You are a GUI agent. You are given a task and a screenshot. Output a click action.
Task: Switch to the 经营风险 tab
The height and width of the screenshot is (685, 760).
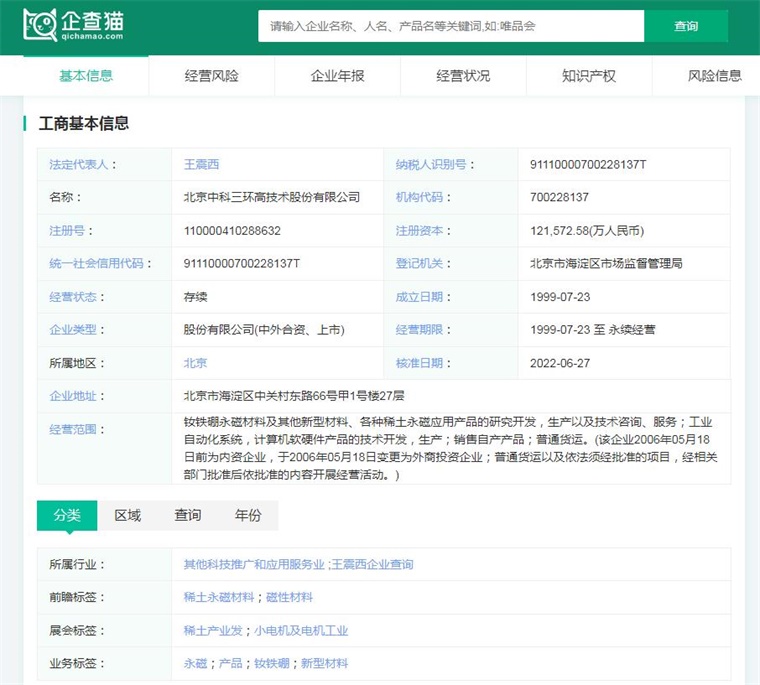tap(211, 76)
